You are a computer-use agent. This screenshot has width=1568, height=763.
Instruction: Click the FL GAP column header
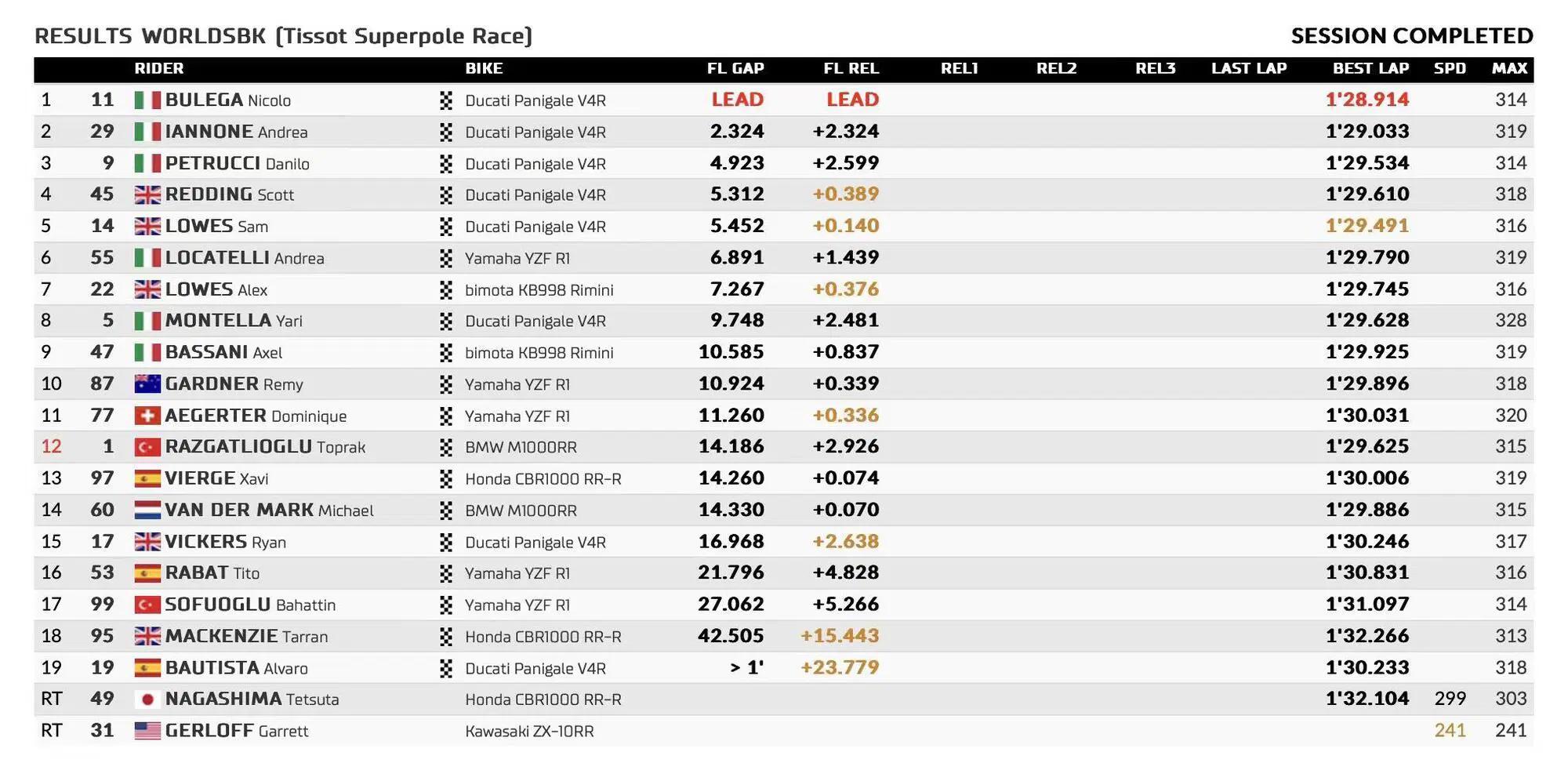coord(735,68)
